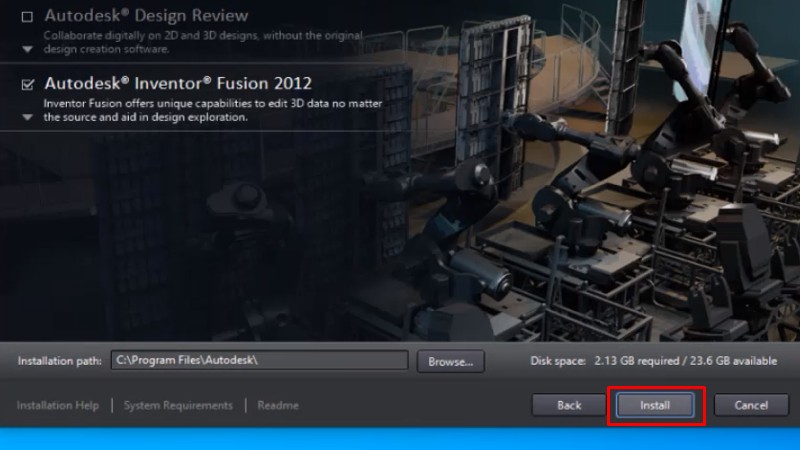Click the Autodesk Inventor Fusion 2012 title
The width and height of the screenshot is (800, 450).
(178, 83)
